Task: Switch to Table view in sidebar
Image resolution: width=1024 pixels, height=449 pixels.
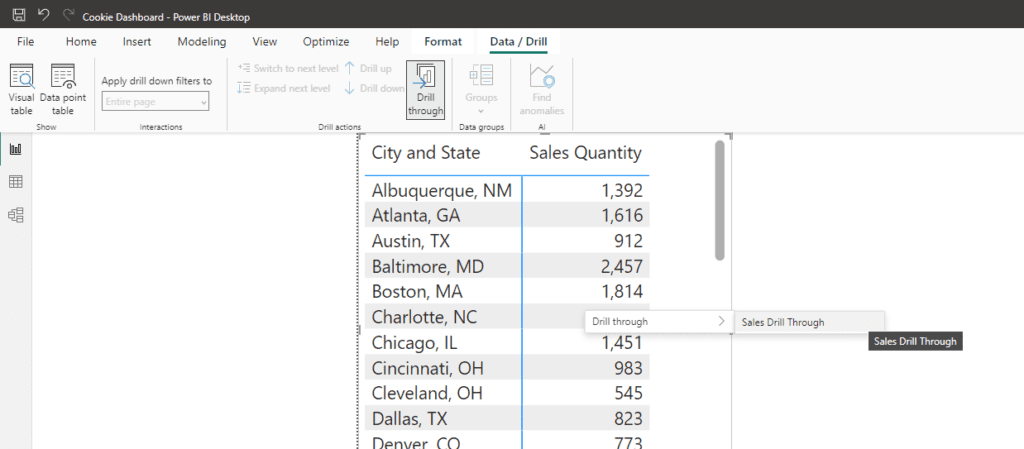Action: point(16,182)
